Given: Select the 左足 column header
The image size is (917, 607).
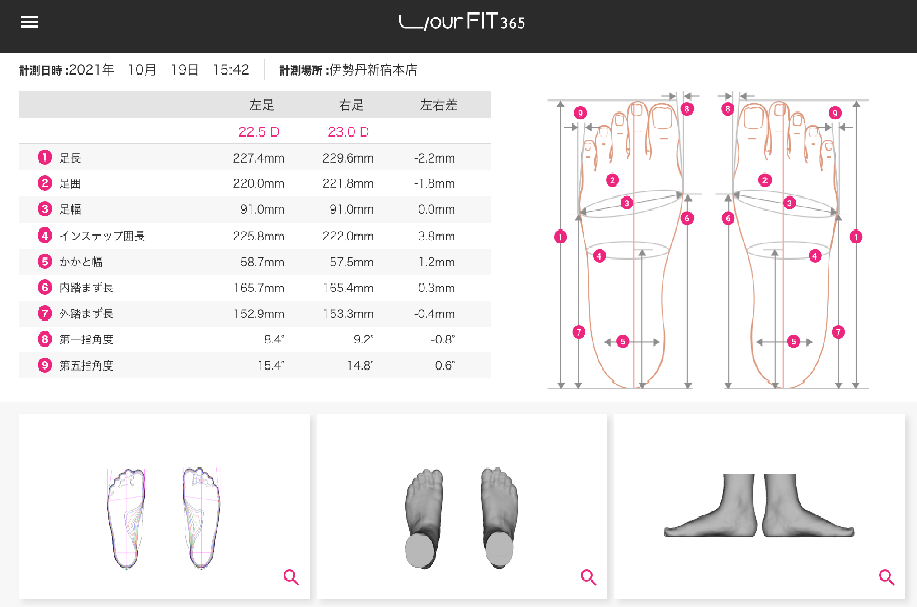Looking at the screenshot, I should point(261,105).
